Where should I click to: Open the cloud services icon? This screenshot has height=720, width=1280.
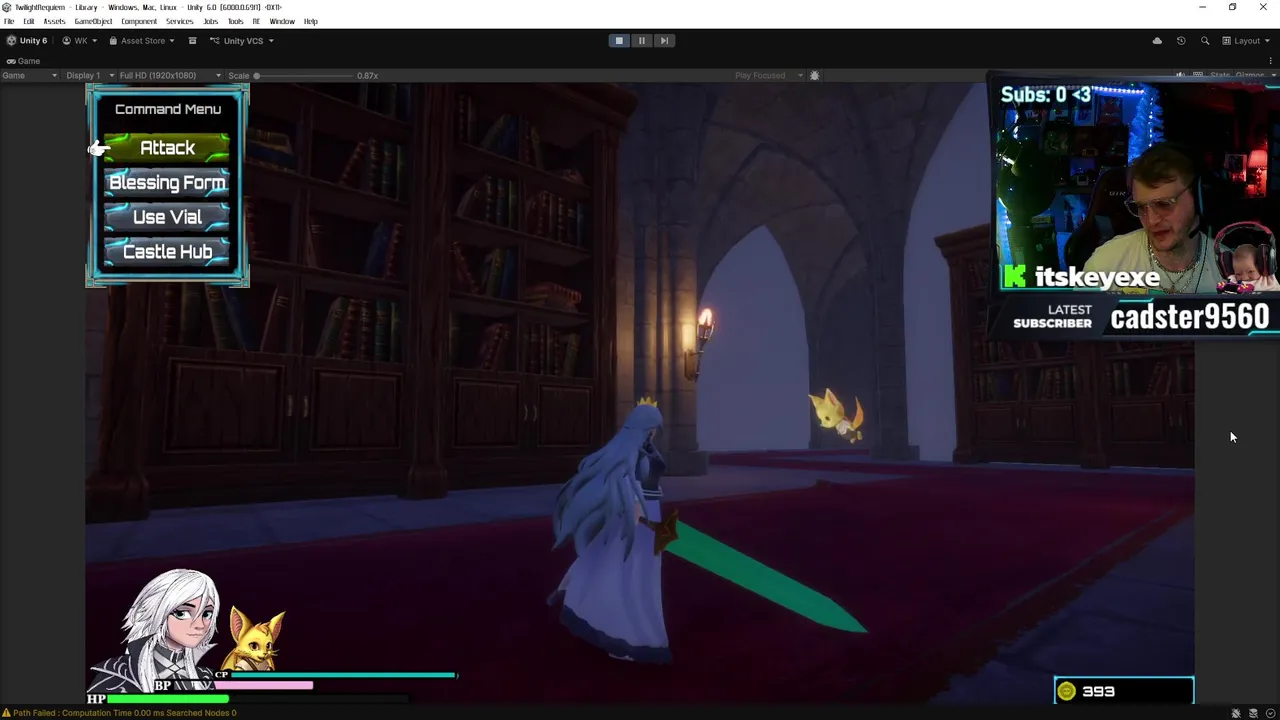coord(1157,41)
